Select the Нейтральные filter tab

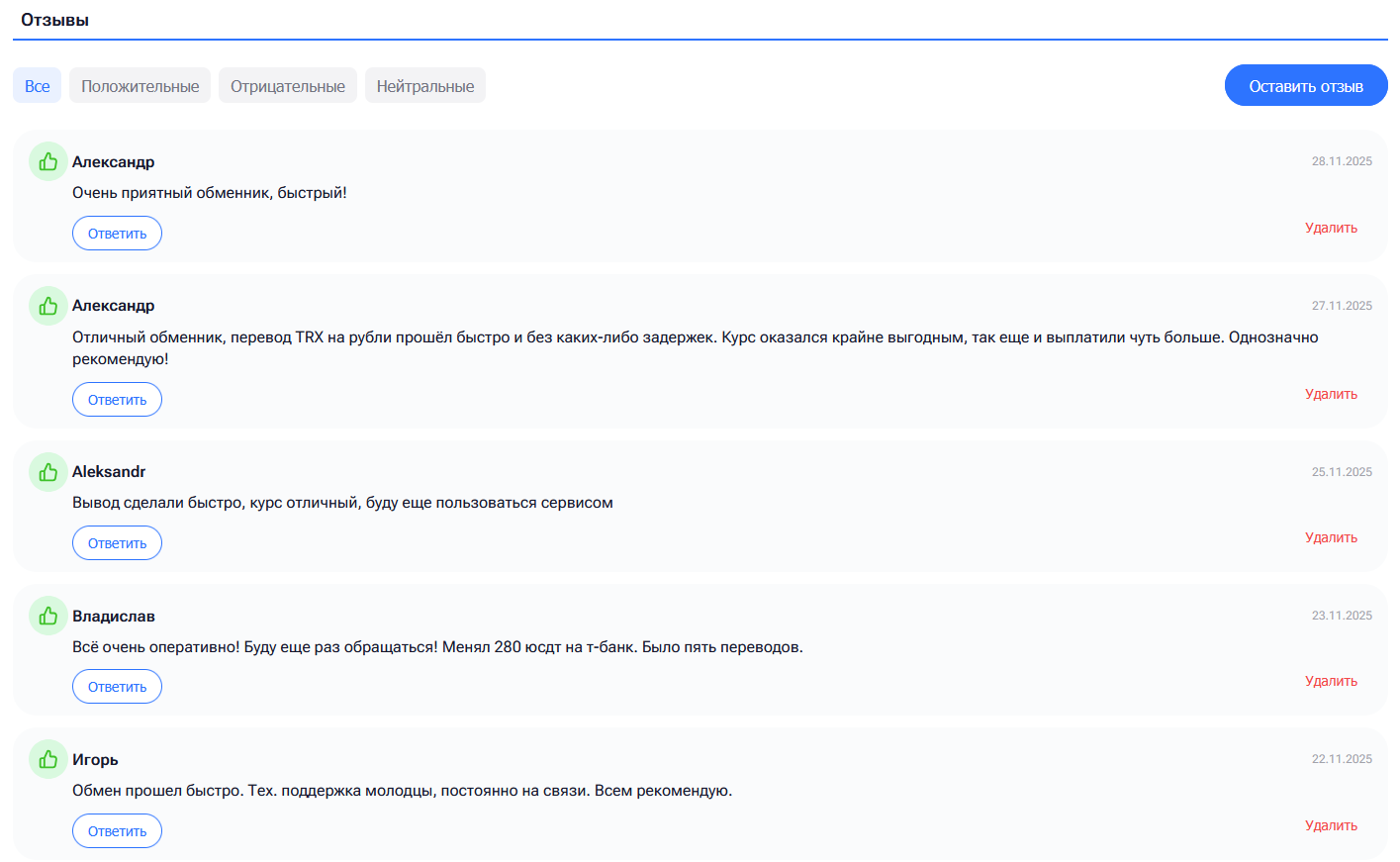coord(425,86)
